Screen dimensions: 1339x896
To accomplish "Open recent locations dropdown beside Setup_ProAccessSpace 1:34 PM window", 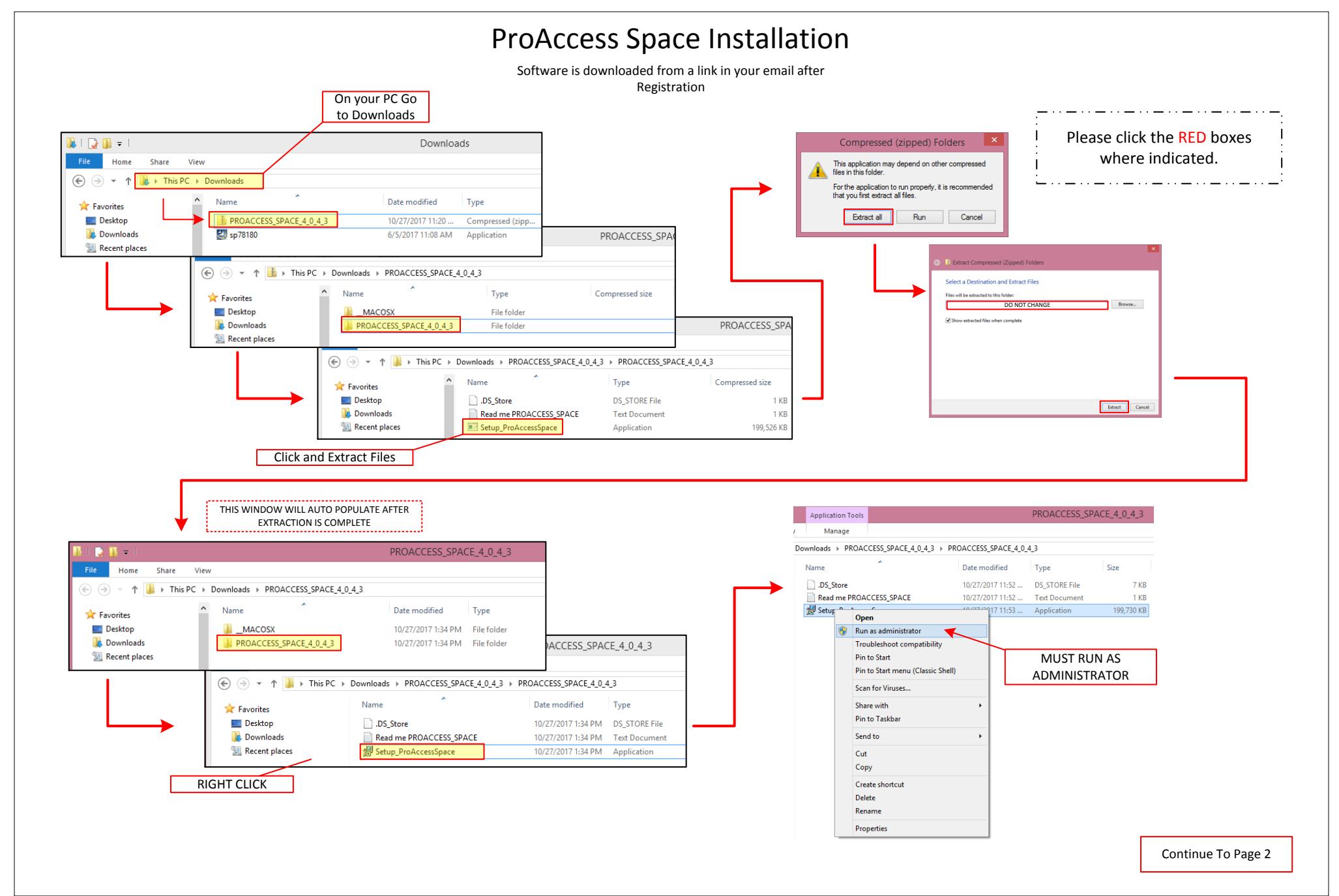I will pyautogui.click(x=259, y=684).
